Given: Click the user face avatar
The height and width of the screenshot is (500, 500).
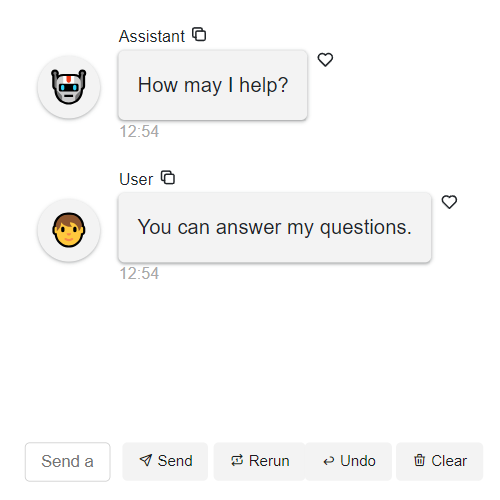Looking at the screenshot, I should pos(69,230).
